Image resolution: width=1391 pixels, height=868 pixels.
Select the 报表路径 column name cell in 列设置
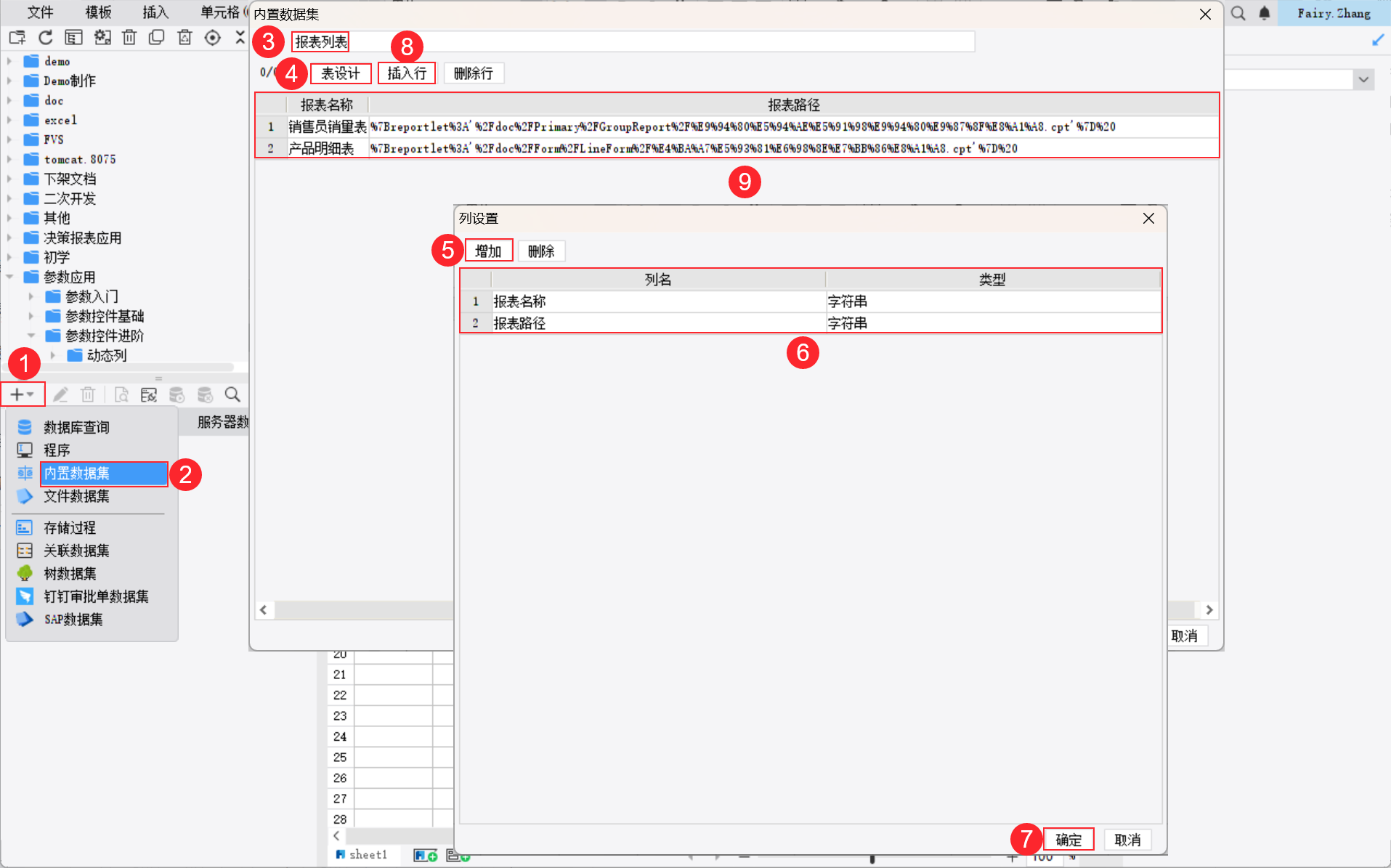658,323
